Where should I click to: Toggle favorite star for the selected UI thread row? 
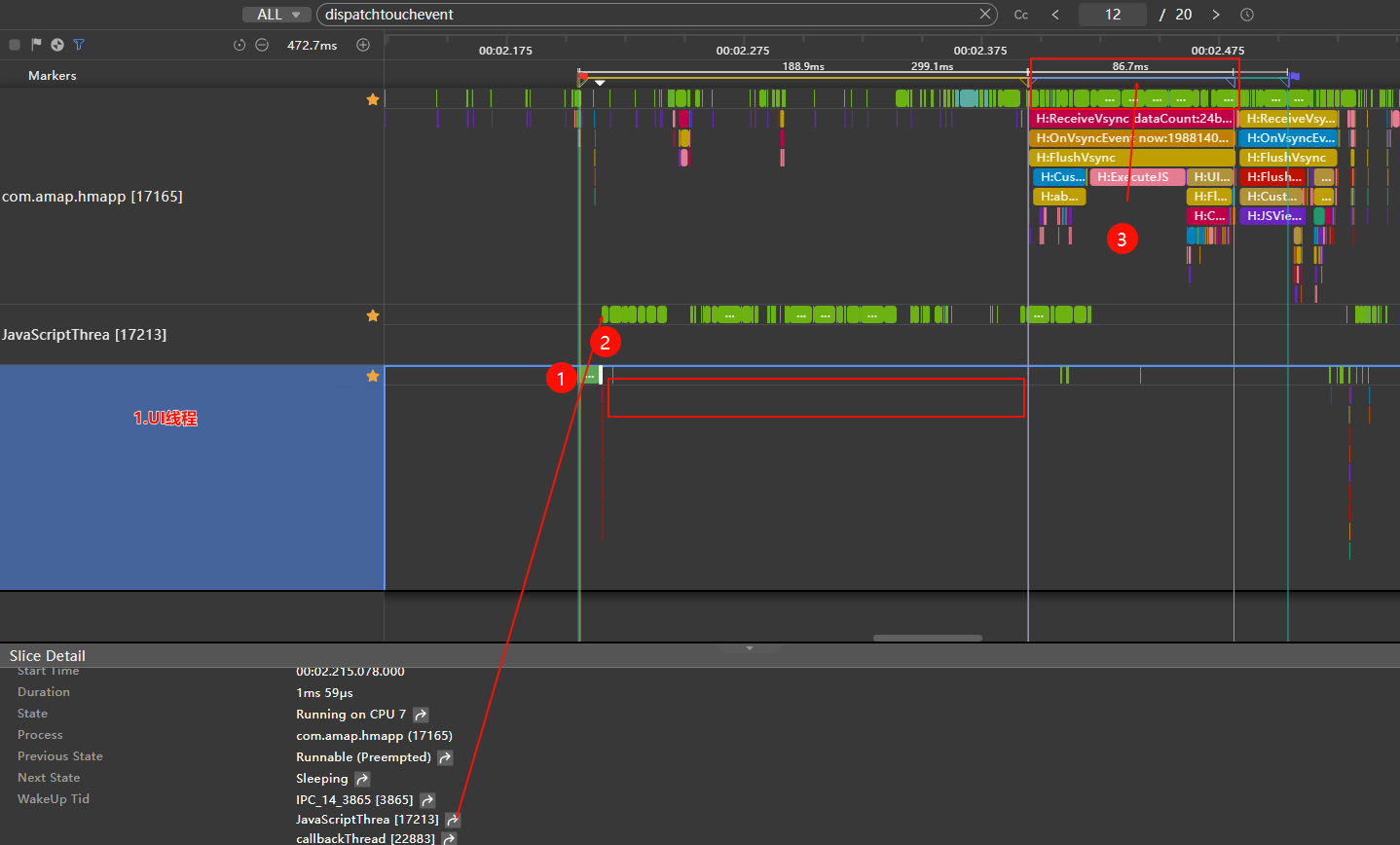tap(372, 376)
